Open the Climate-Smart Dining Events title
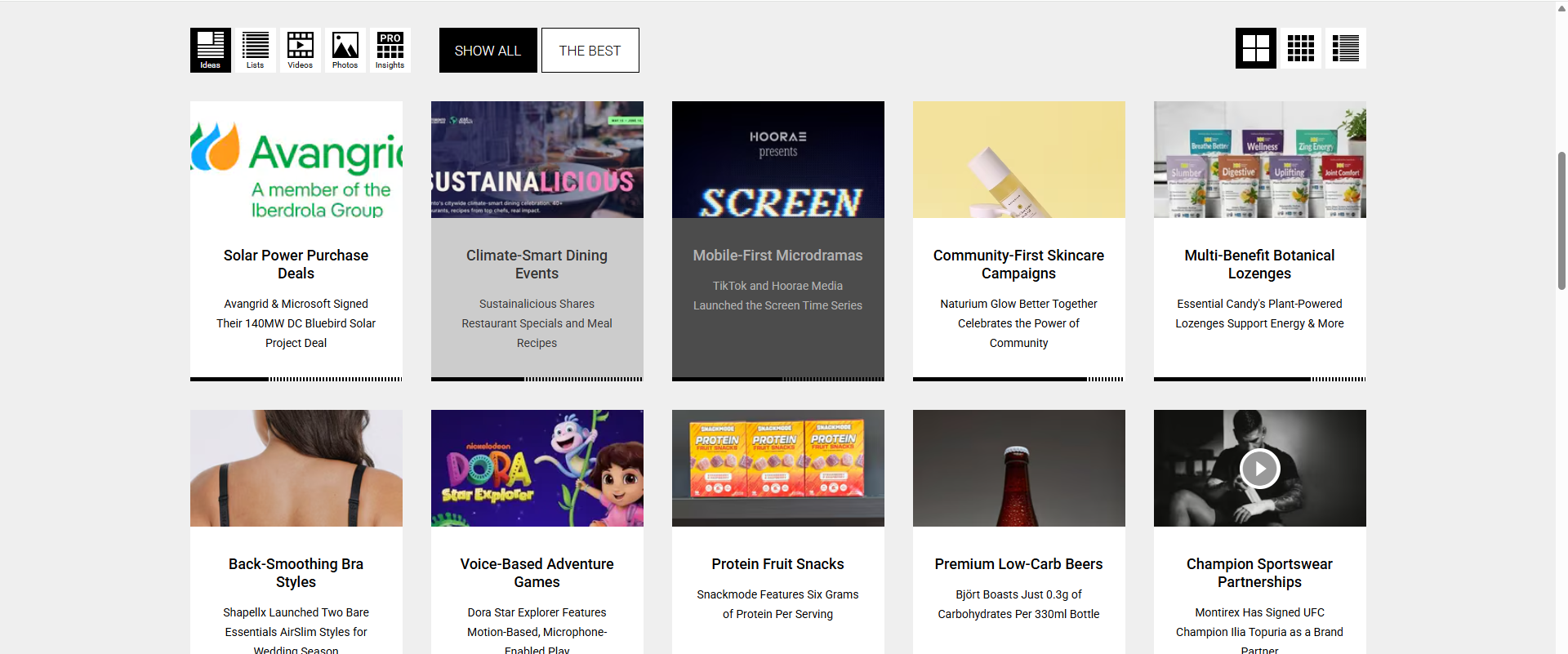 (537, 265)
